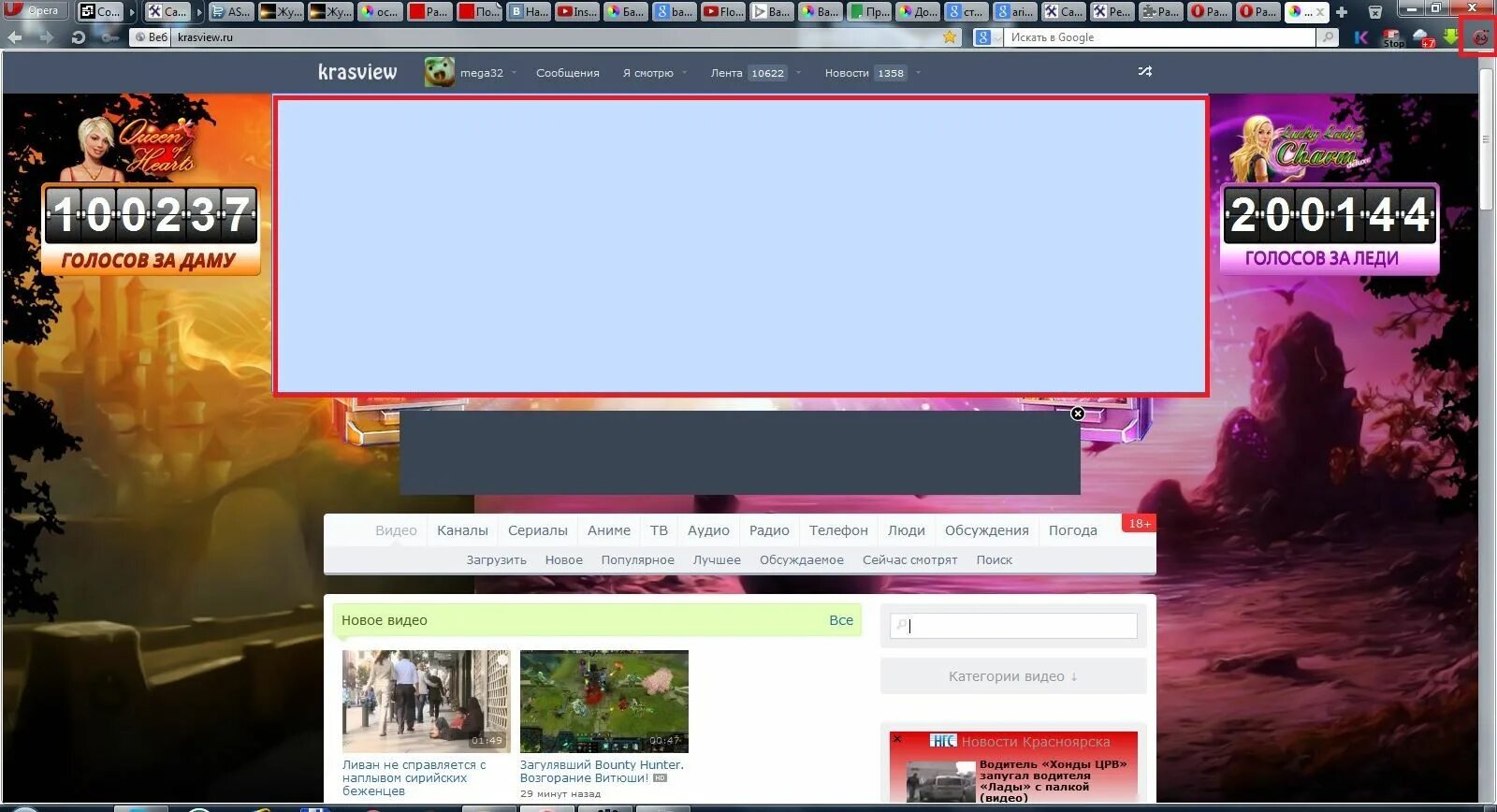Click the Lucky Lady's Charm vote banner
Image resolution: width=1497 pixels, height=812 pixels.
[1329, 196]
